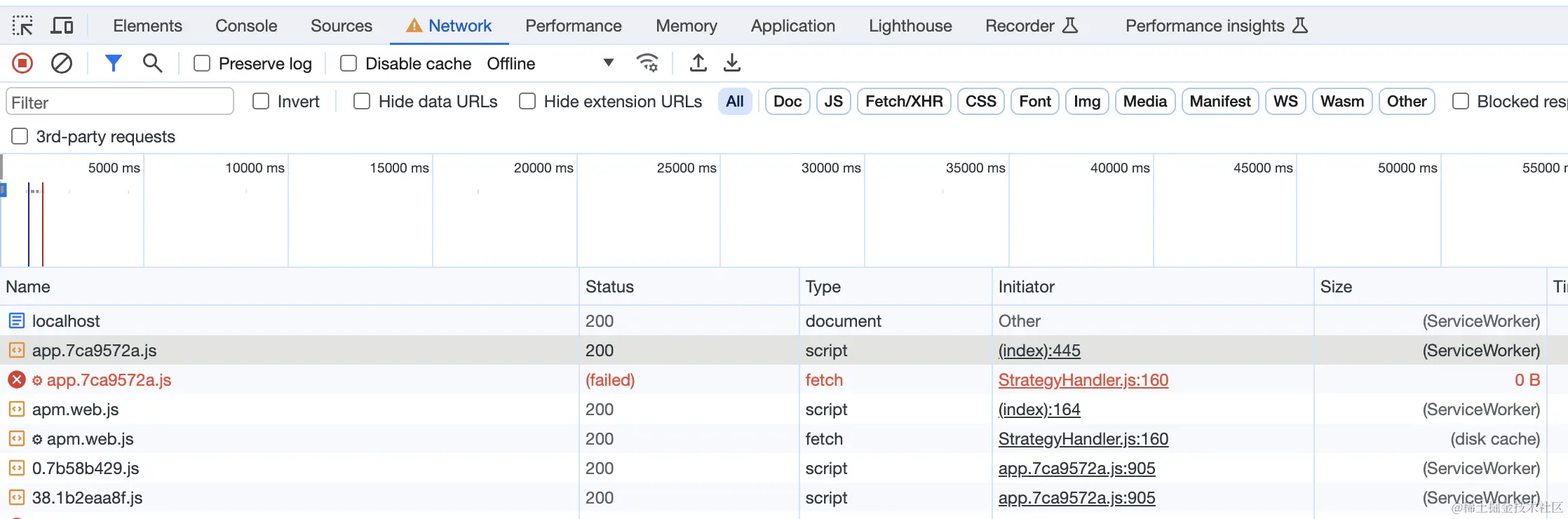The height and width of the screenshot is (519, 1568).
Task: Select the All filter button
Action: coord(735,102)
